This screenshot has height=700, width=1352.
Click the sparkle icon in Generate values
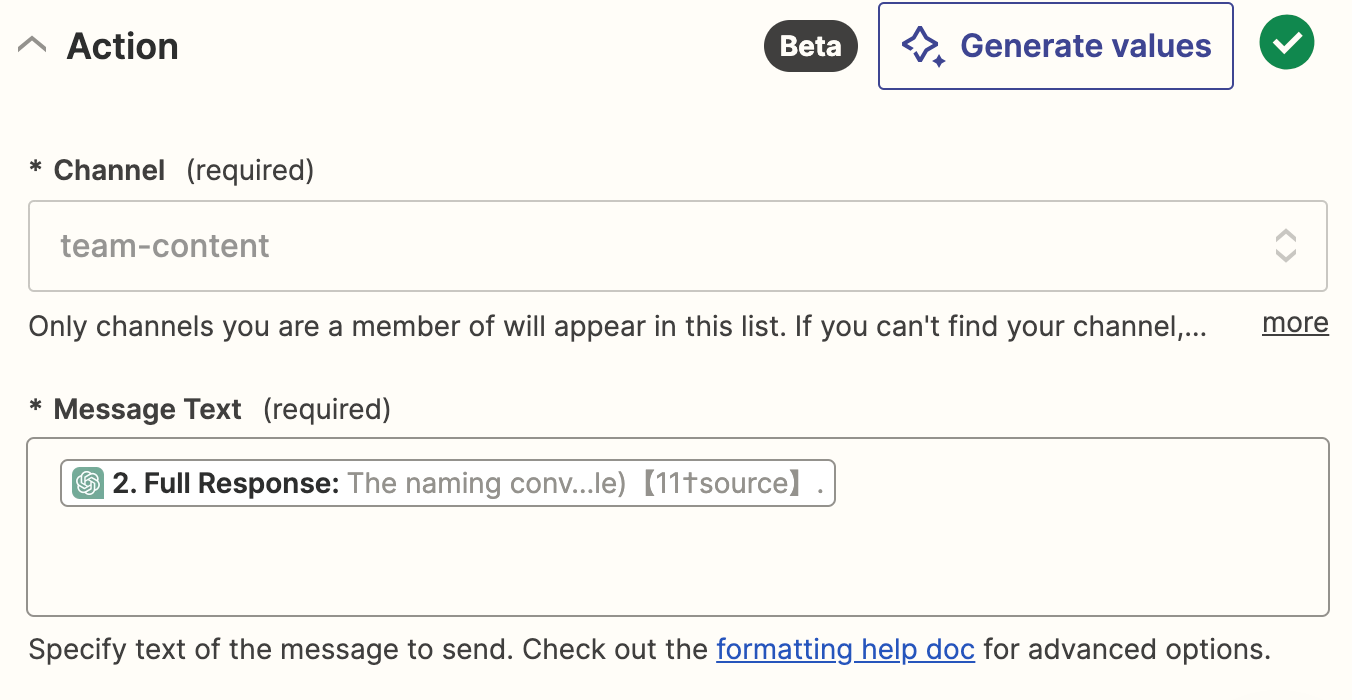pyautogui.click(x=923, y=47)
